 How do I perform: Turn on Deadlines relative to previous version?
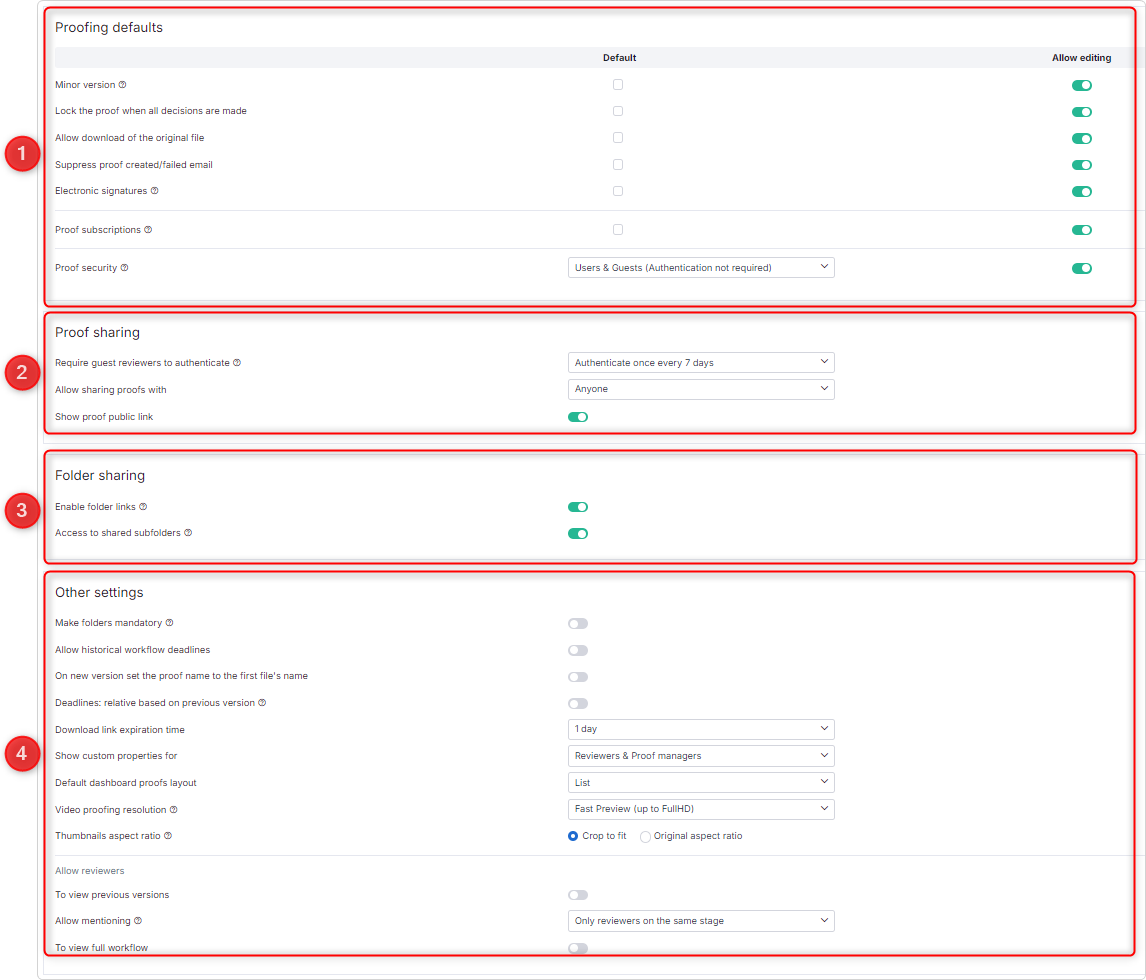578,704
